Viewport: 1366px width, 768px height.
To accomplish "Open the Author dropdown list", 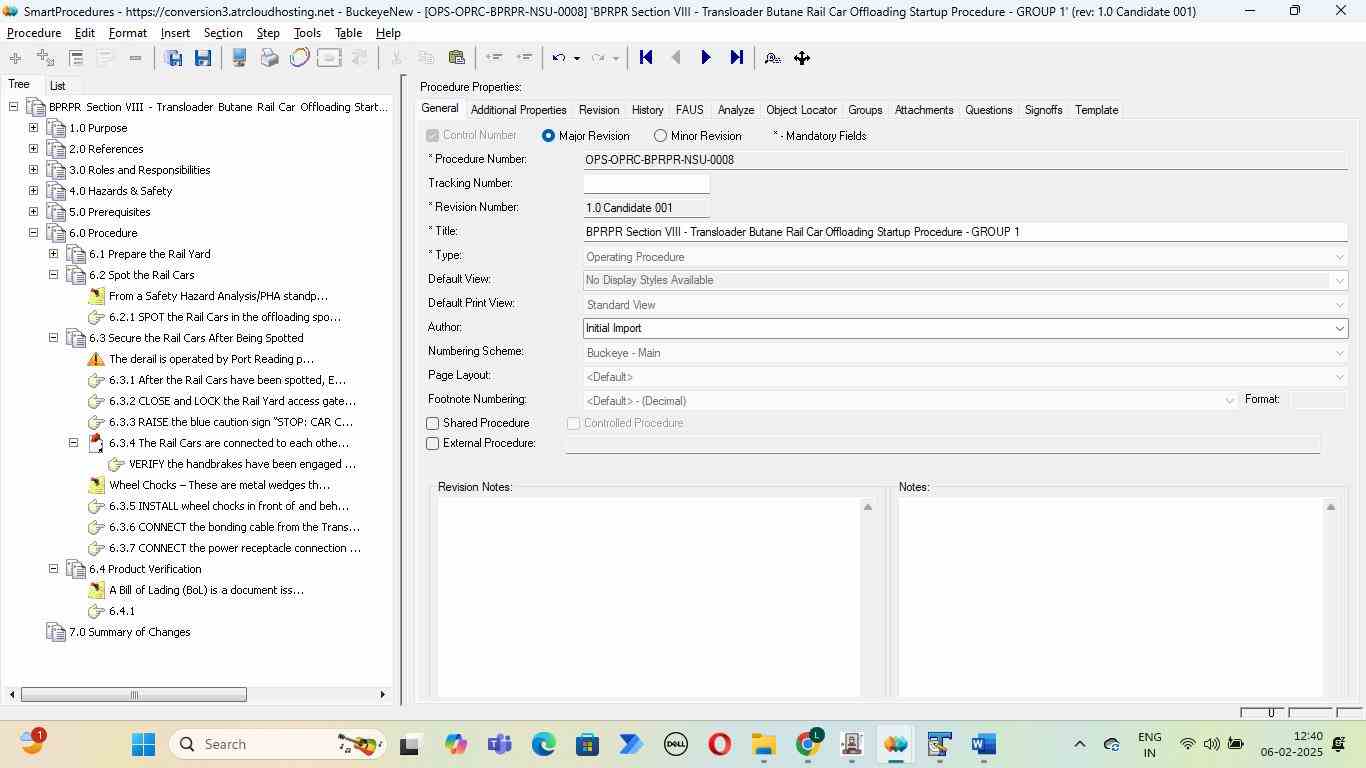I will pos(1339,329).
